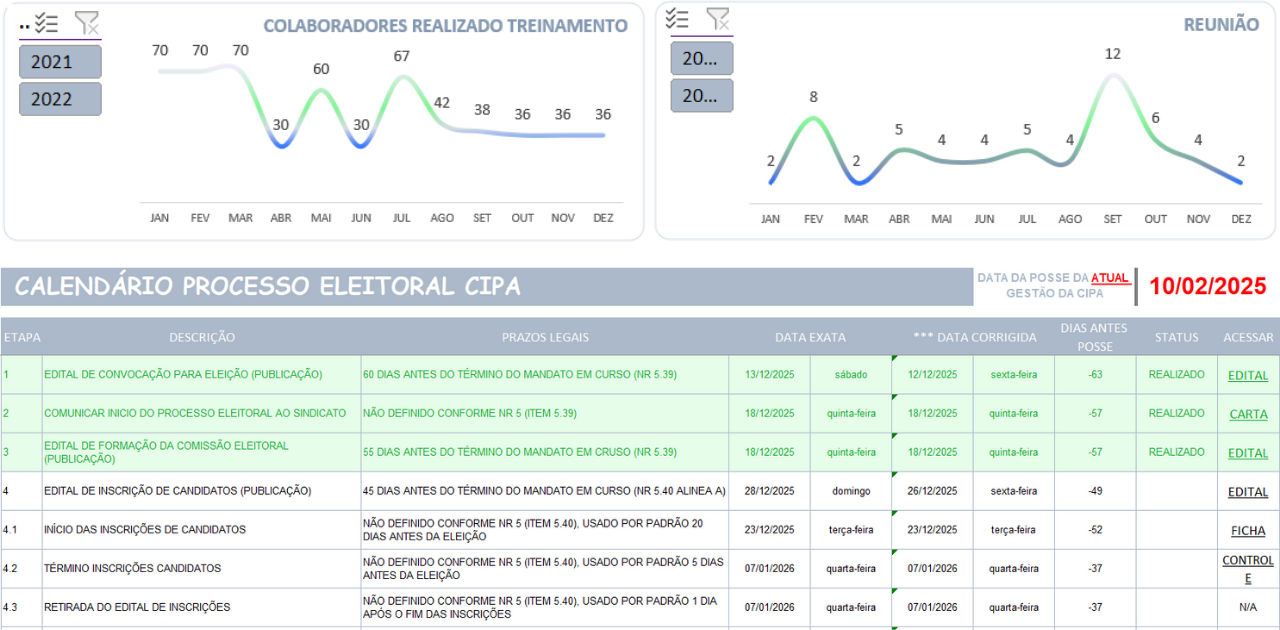Open the EDITAL link for etapa 4
Image resolution: width=1280 pixels, height=630 pixels.
pos(1248,492)
